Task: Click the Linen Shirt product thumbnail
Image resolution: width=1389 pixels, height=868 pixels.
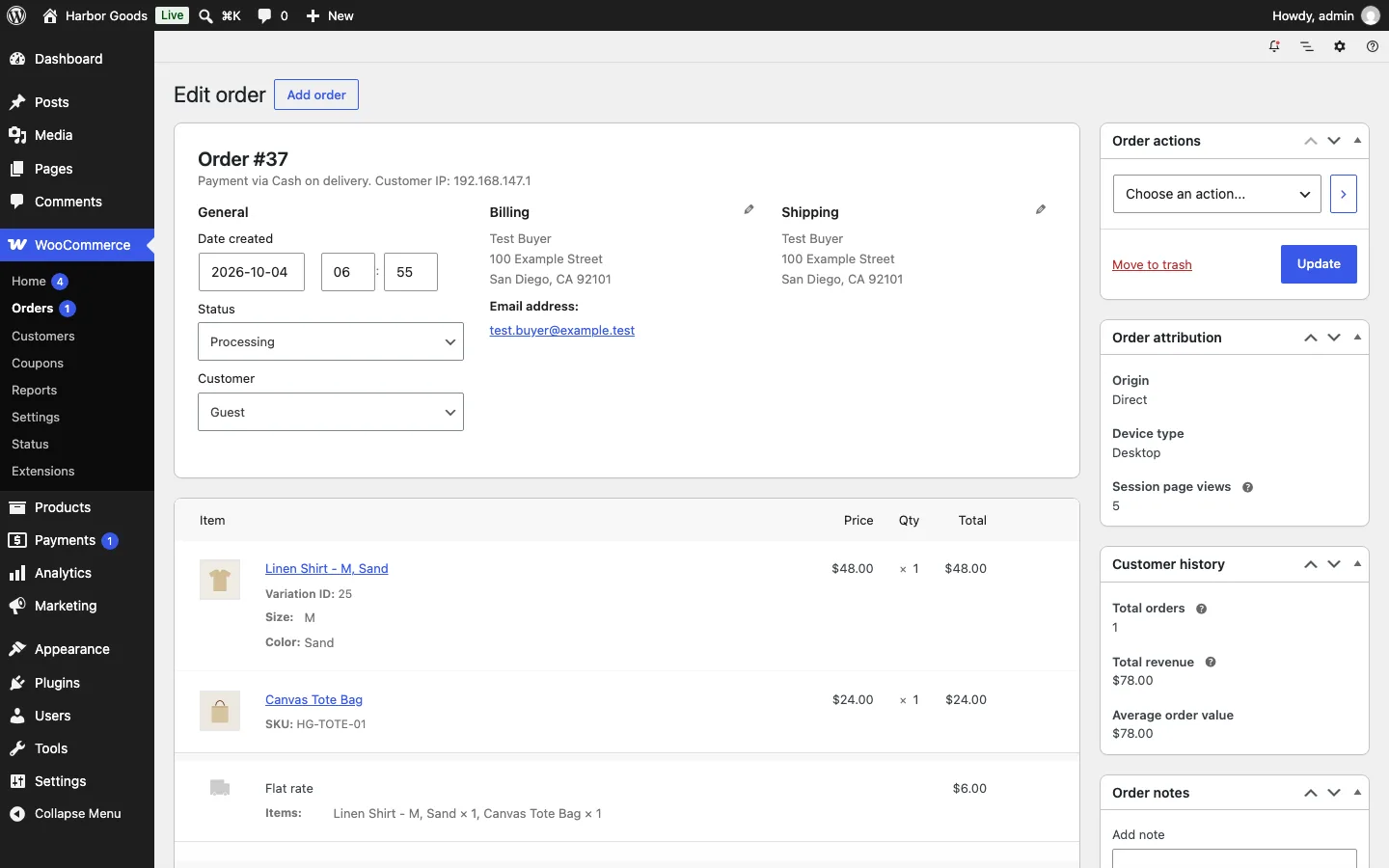Action: (x=220, y=580)
